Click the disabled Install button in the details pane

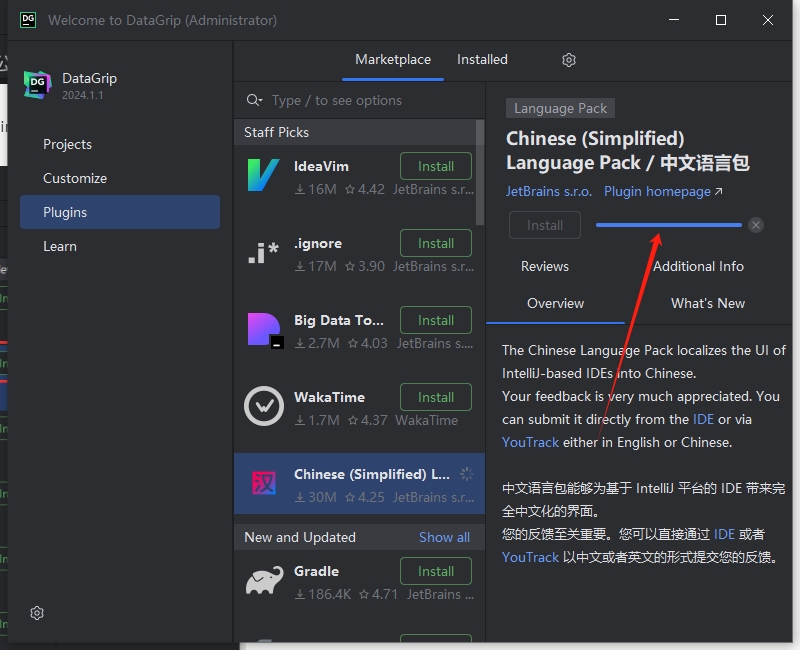tap(544, 225)
